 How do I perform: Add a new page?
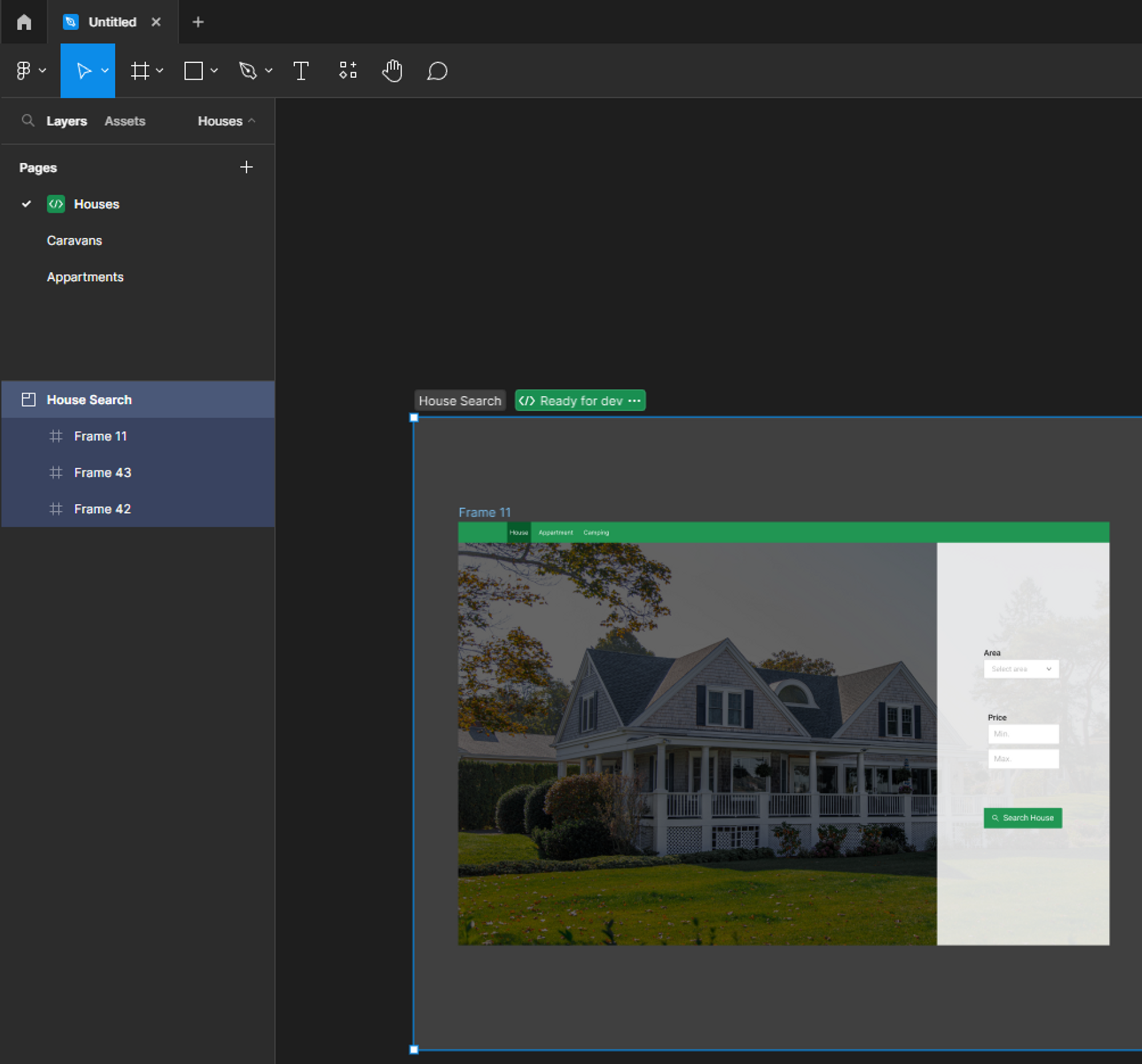point(246,167)
